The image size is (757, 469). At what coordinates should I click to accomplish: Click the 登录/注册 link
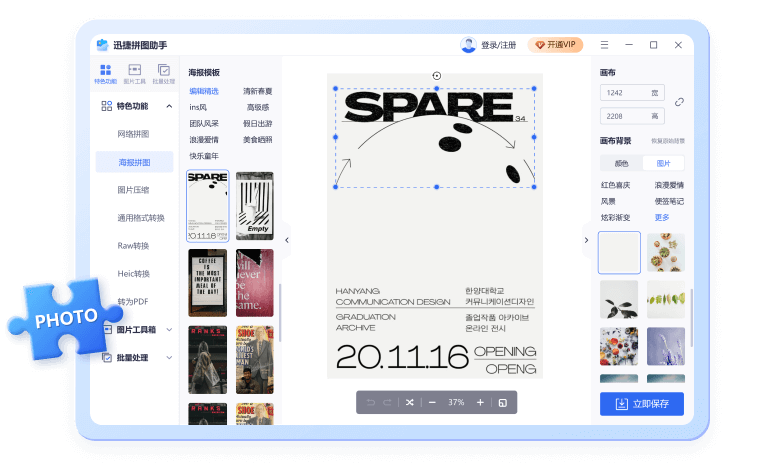point(499,45)
